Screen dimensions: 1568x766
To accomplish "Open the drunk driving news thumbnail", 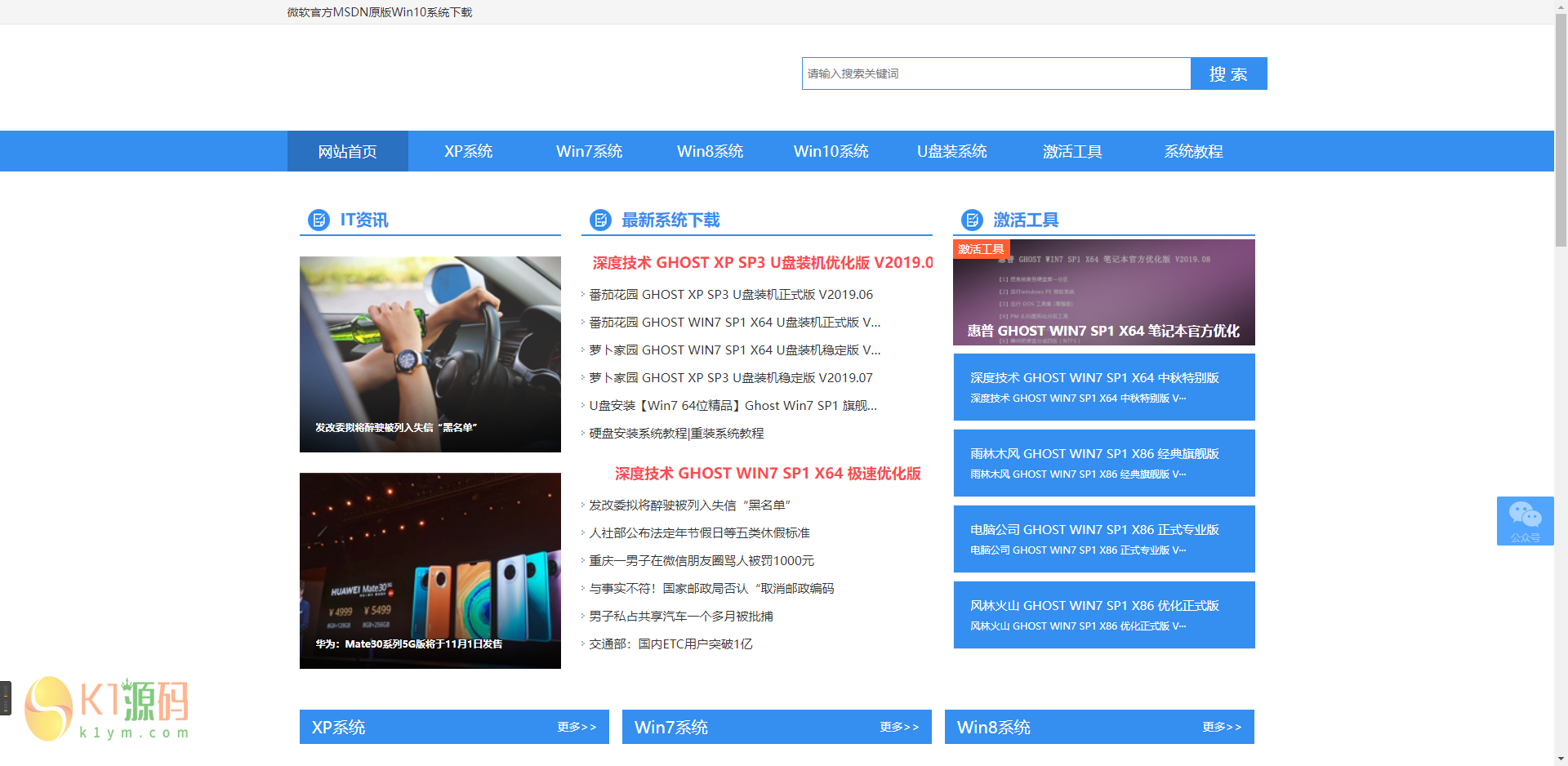I will (430, 354).
